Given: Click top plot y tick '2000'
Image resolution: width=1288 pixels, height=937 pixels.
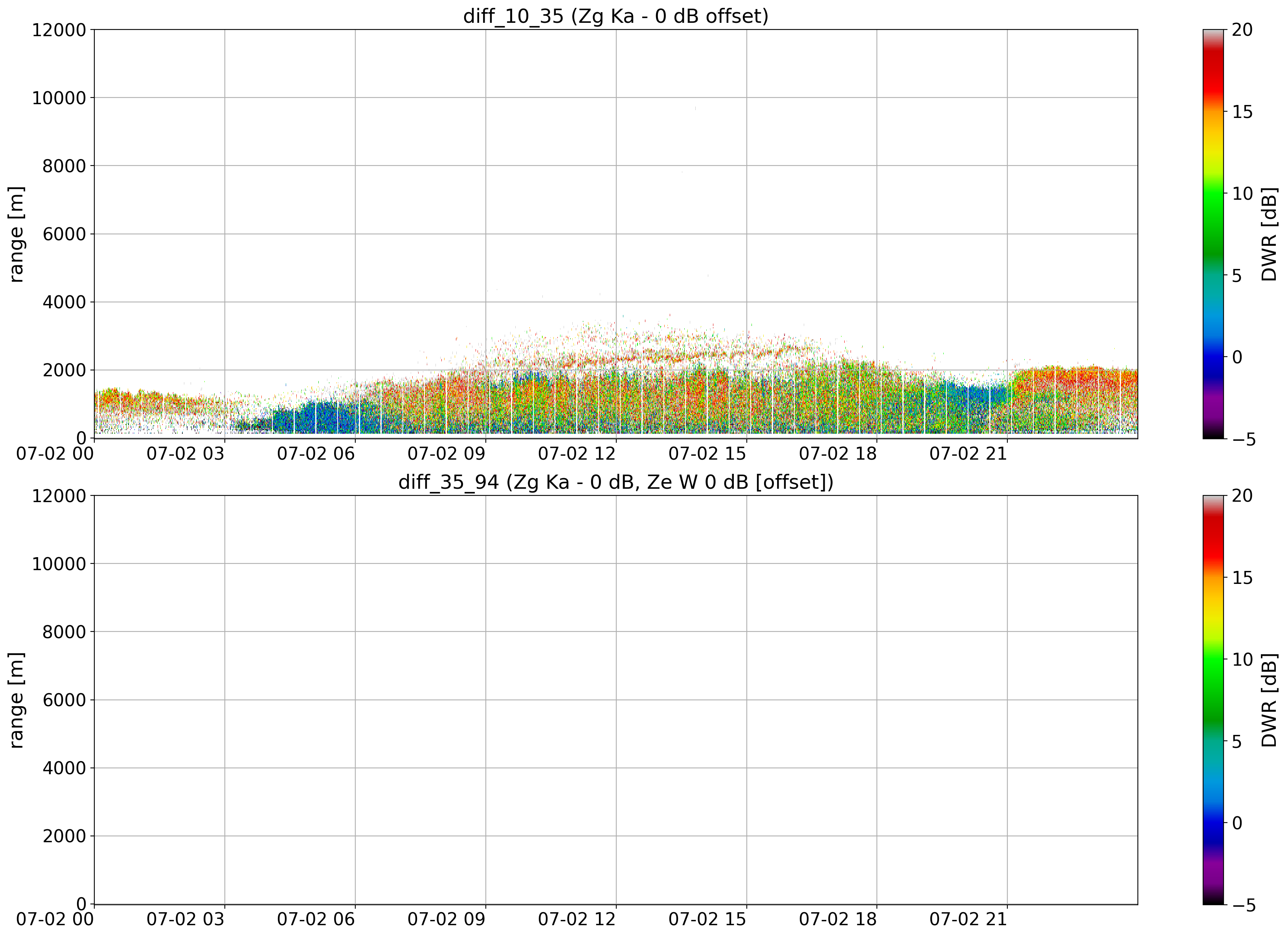Looking at the screenshot, I should pos(64,370).
